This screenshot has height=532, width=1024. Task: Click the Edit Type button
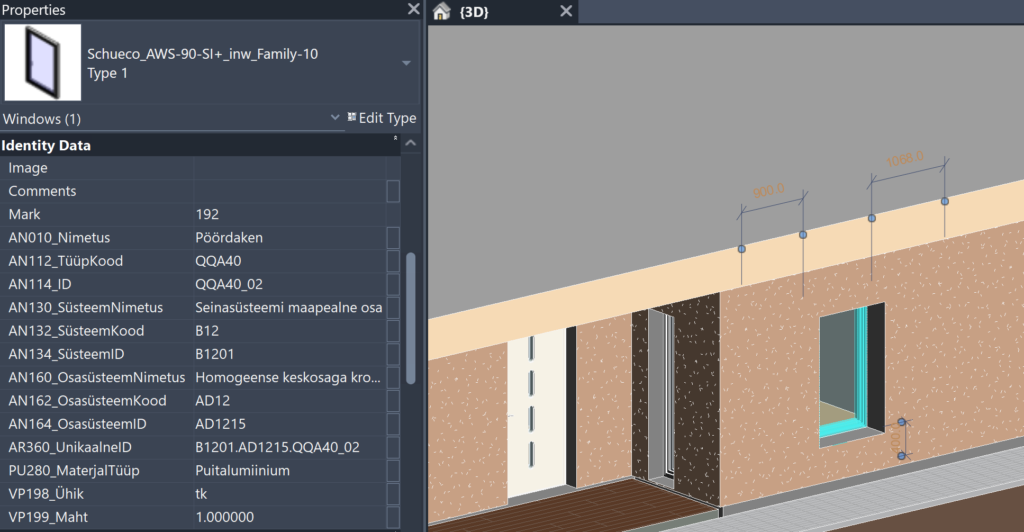click(x=381, y=118)
